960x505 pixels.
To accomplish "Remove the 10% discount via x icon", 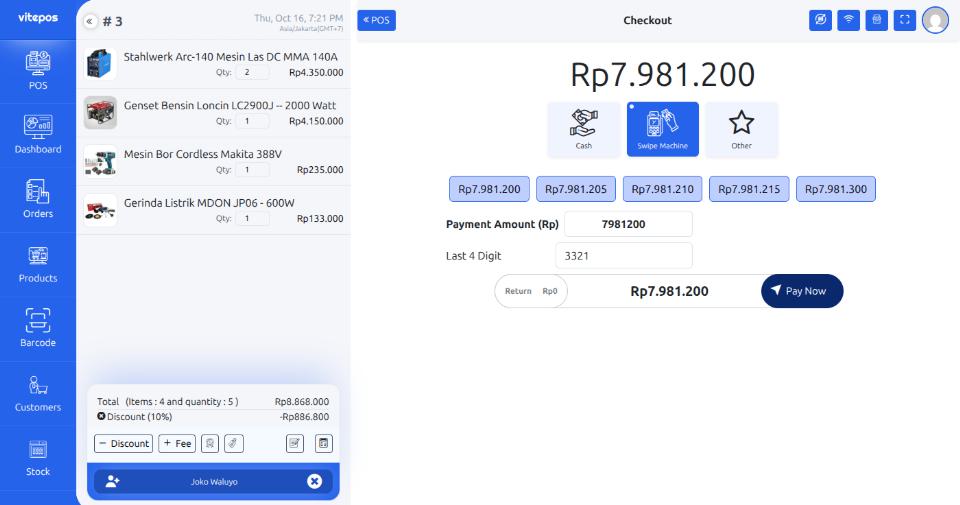I will (x=101, y=416).
